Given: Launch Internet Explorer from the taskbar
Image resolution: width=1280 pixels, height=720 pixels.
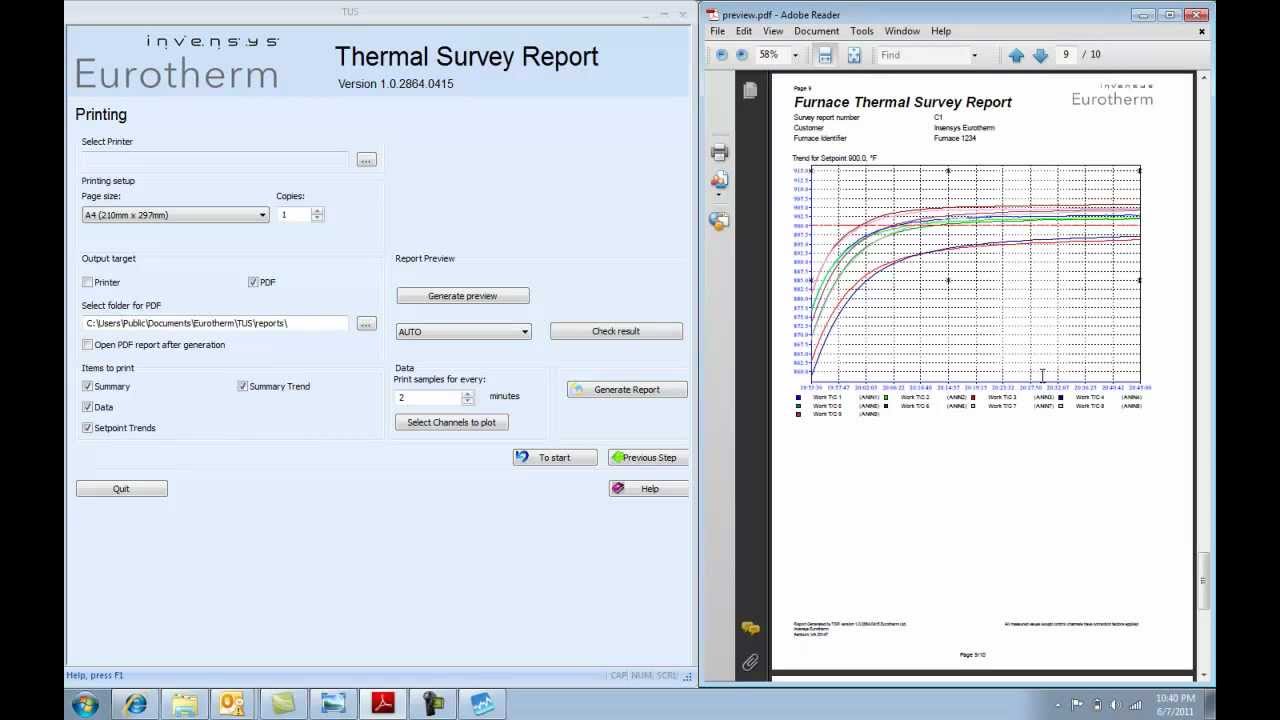Looking at the screenshot, I should coord(135,704).
